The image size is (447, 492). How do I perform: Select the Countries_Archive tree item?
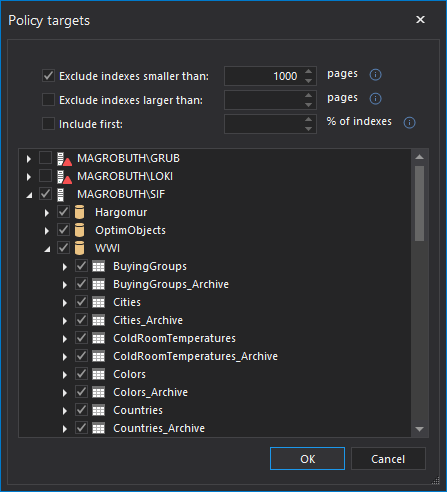[x=159, y=428]
